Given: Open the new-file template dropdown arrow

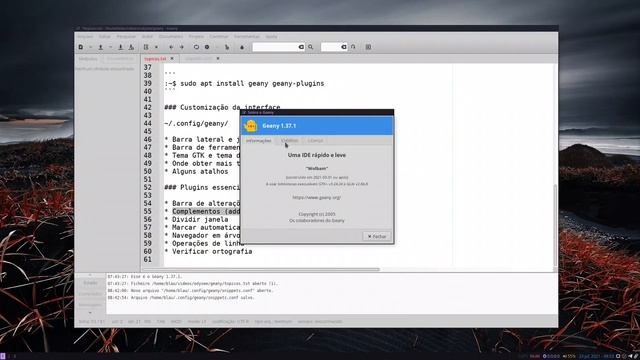Looking at the screenshot, I should click(x=90, y=47).
